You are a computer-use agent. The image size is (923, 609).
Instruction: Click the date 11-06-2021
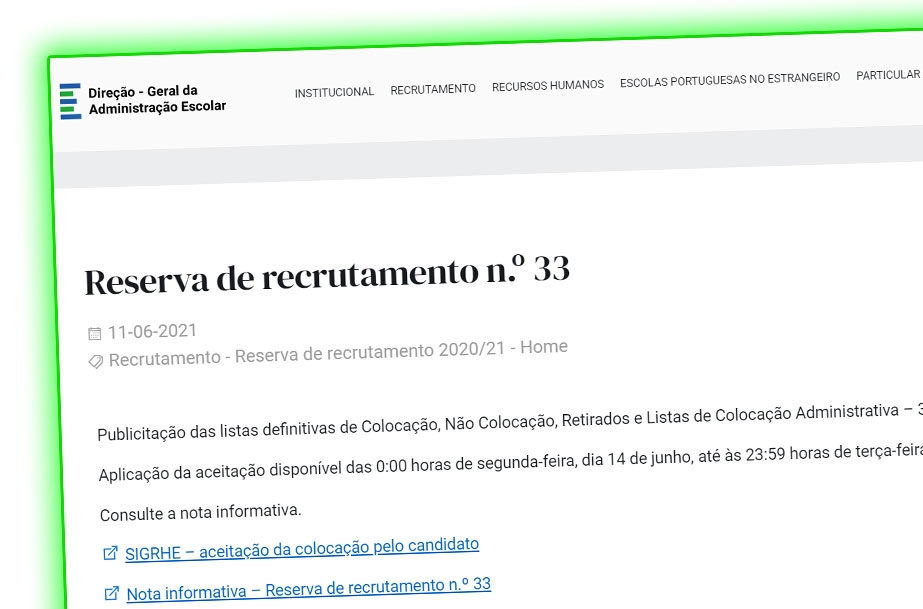click(x=152, y=330)
